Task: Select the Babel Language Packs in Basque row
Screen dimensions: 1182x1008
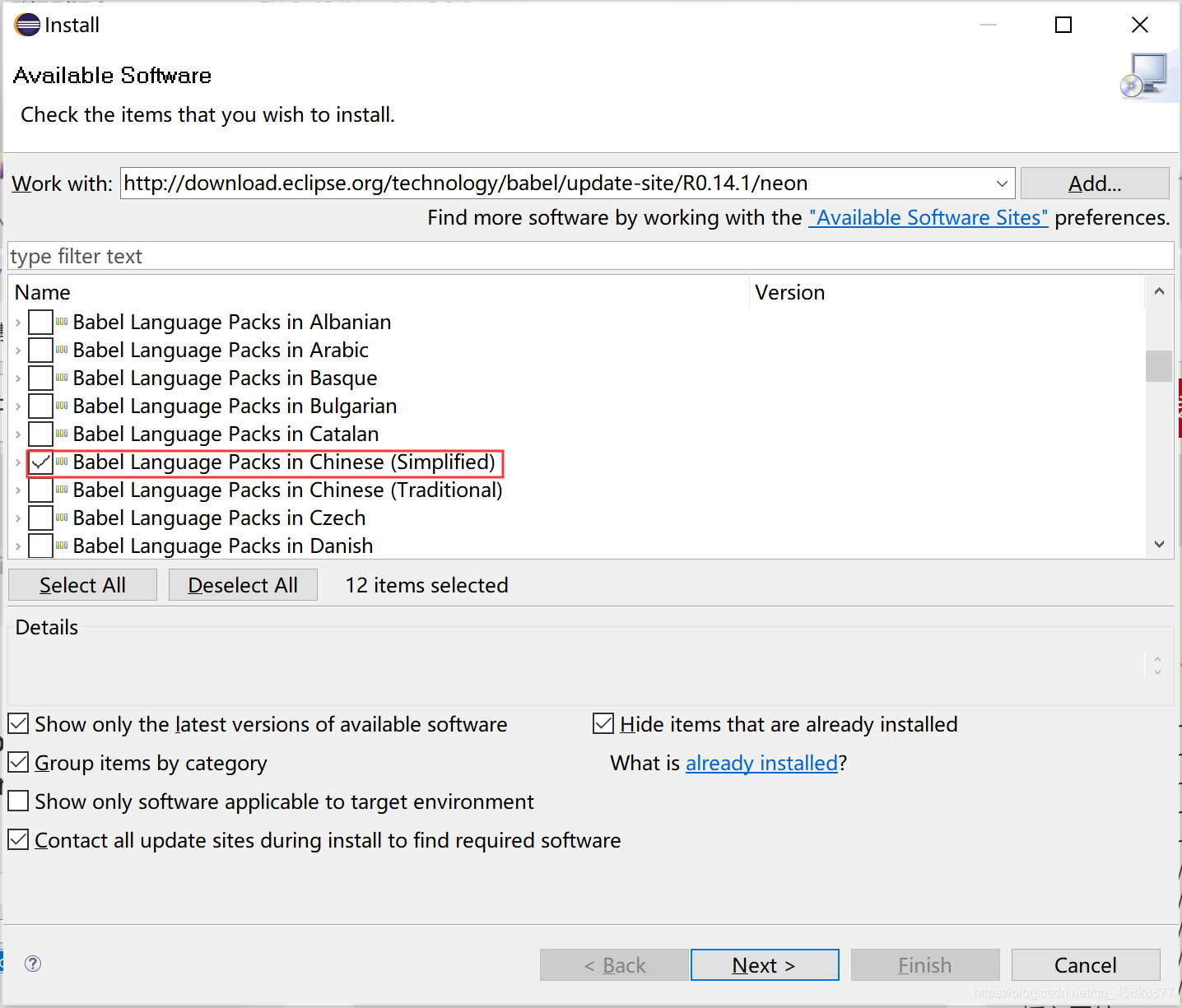Action: (225, 379)
